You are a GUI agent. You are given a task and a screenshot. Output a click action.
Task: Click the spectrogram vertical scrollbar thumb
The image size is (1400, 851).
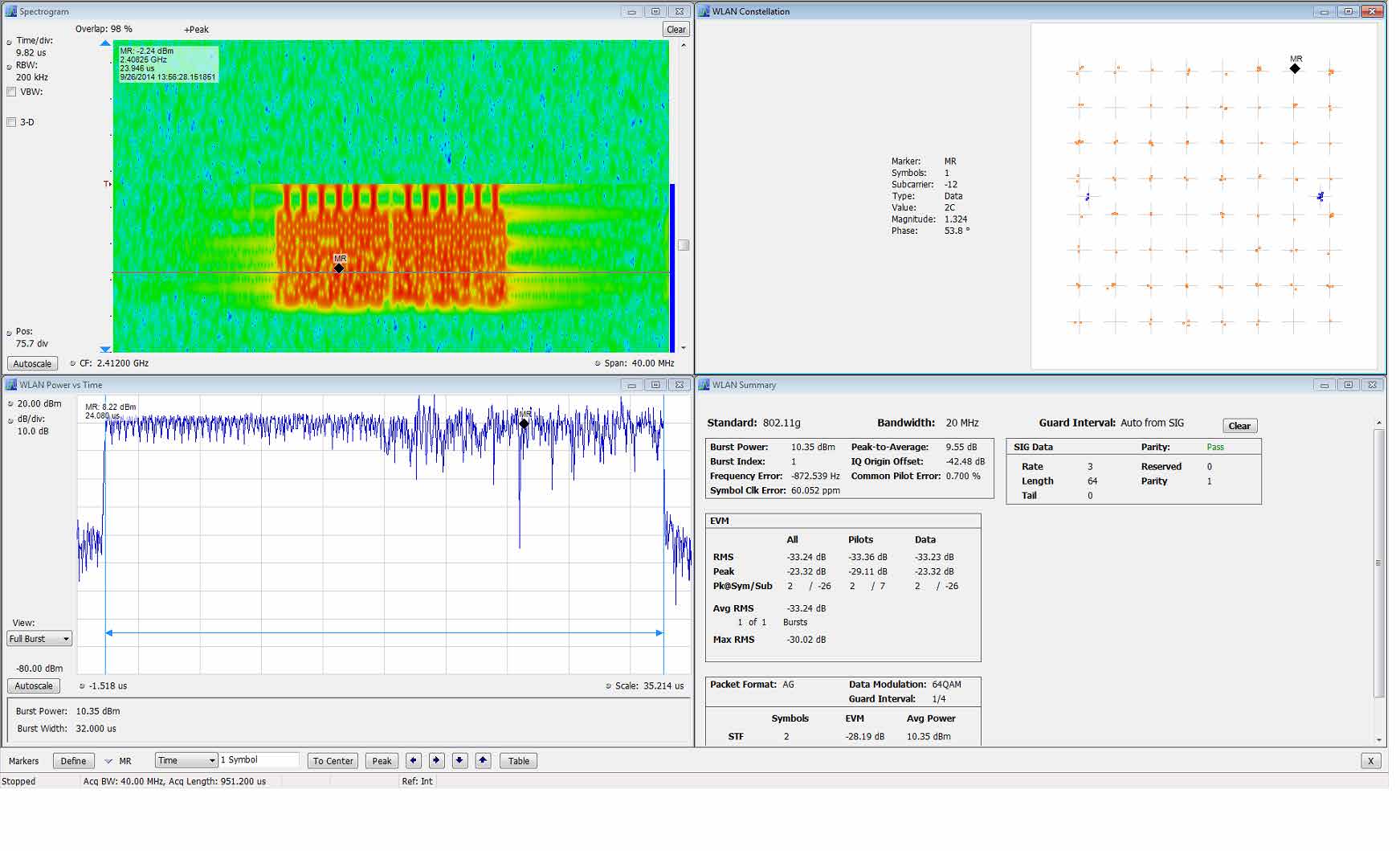tap(684, 245)
